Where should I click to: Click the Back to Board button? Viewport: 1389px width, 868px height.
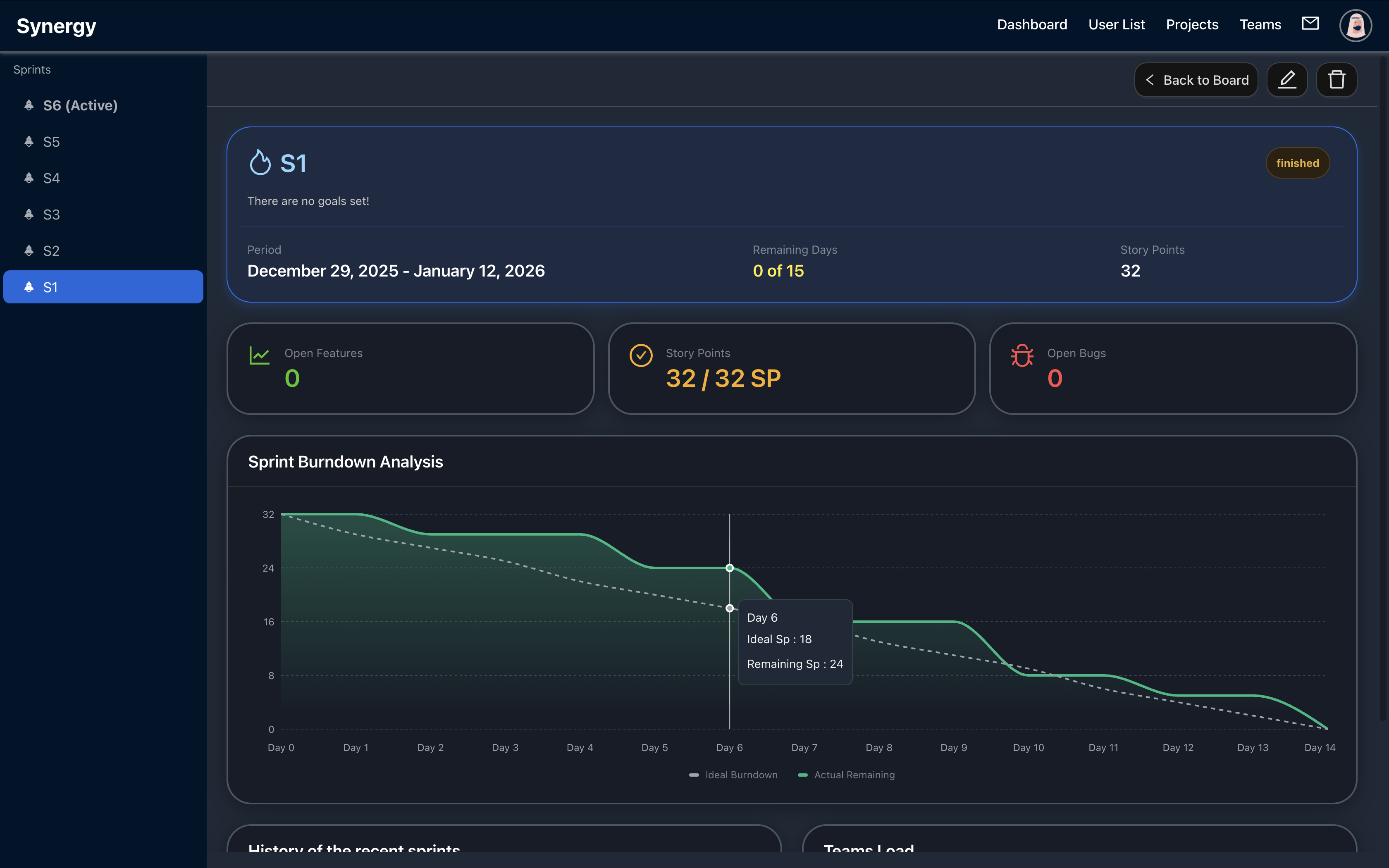(1196, 80)
